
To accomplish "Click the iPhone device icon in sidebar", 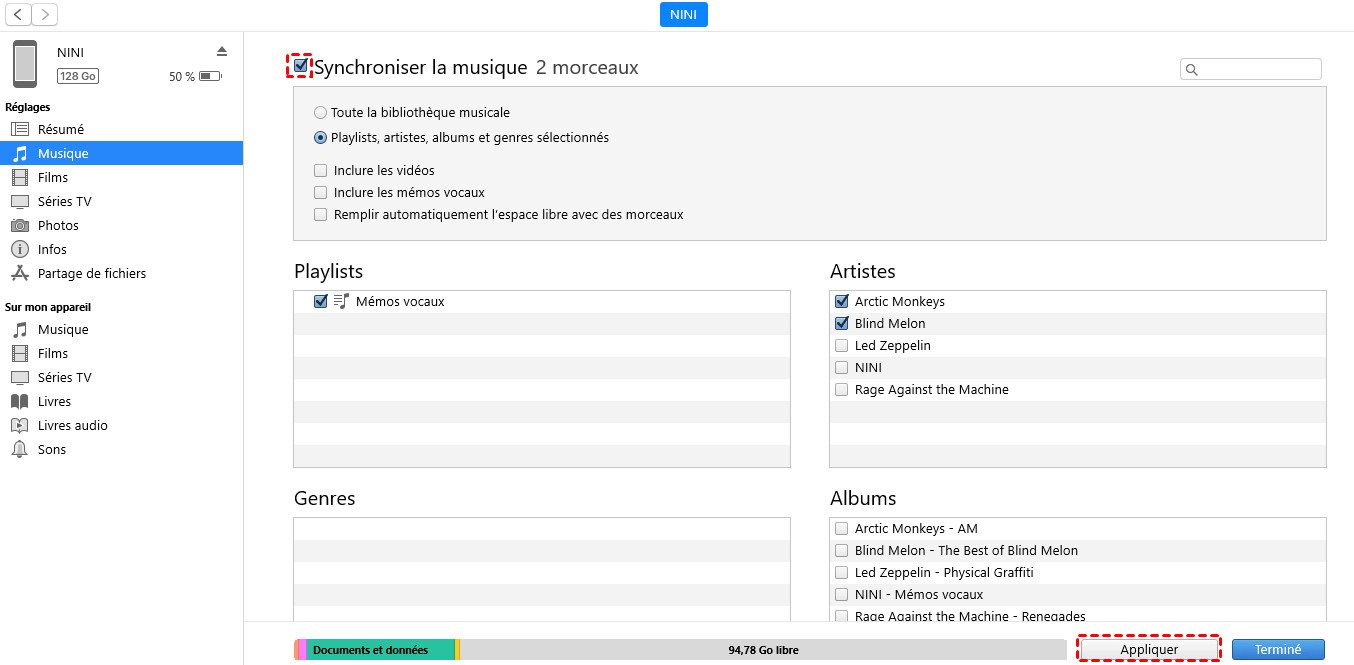I will click(25, 64).
